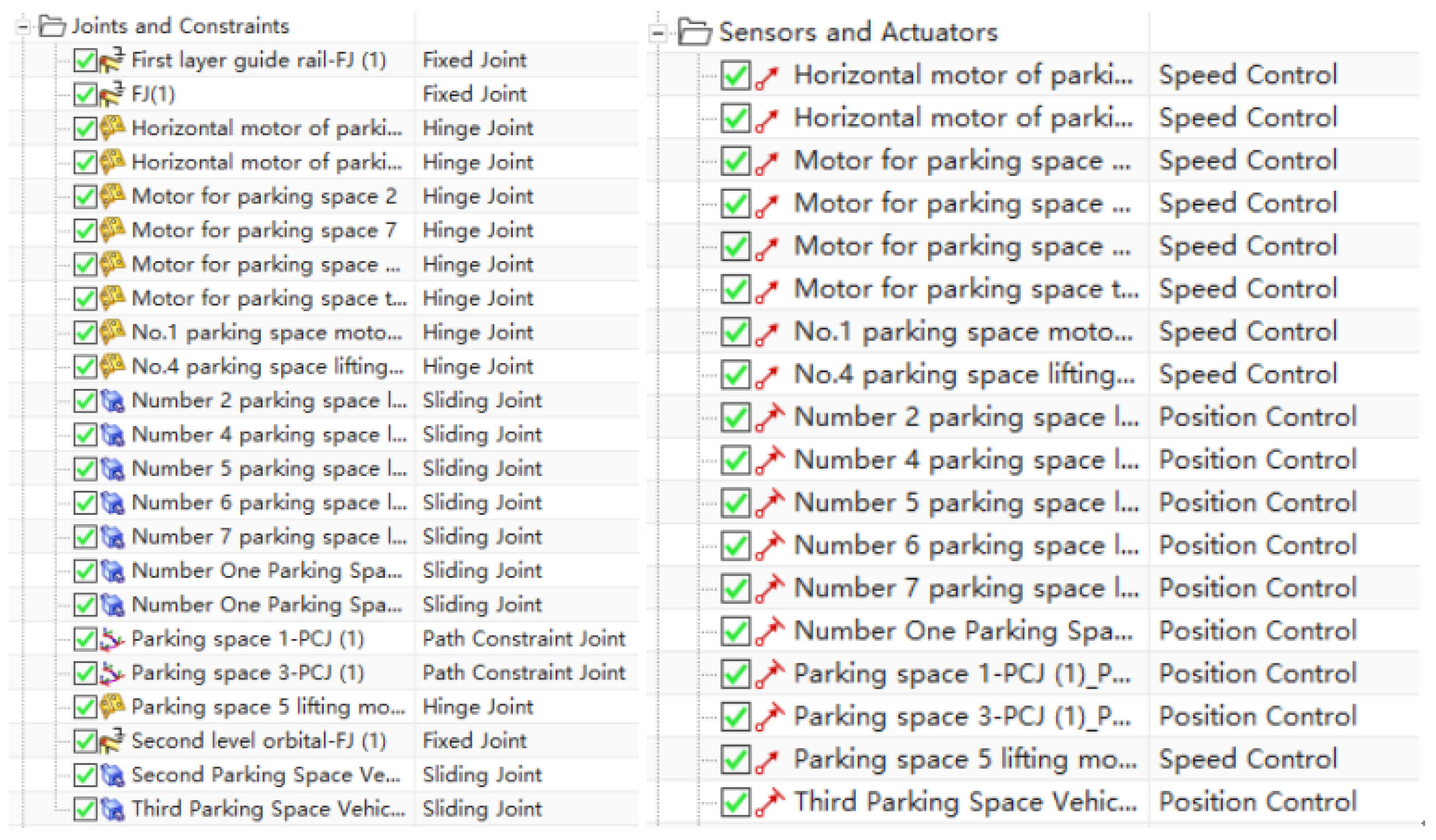Click Joints and Constraints folder icon
Viewport: 1436px width, 840px height.
pyautogui.click(x=52, y=26)
